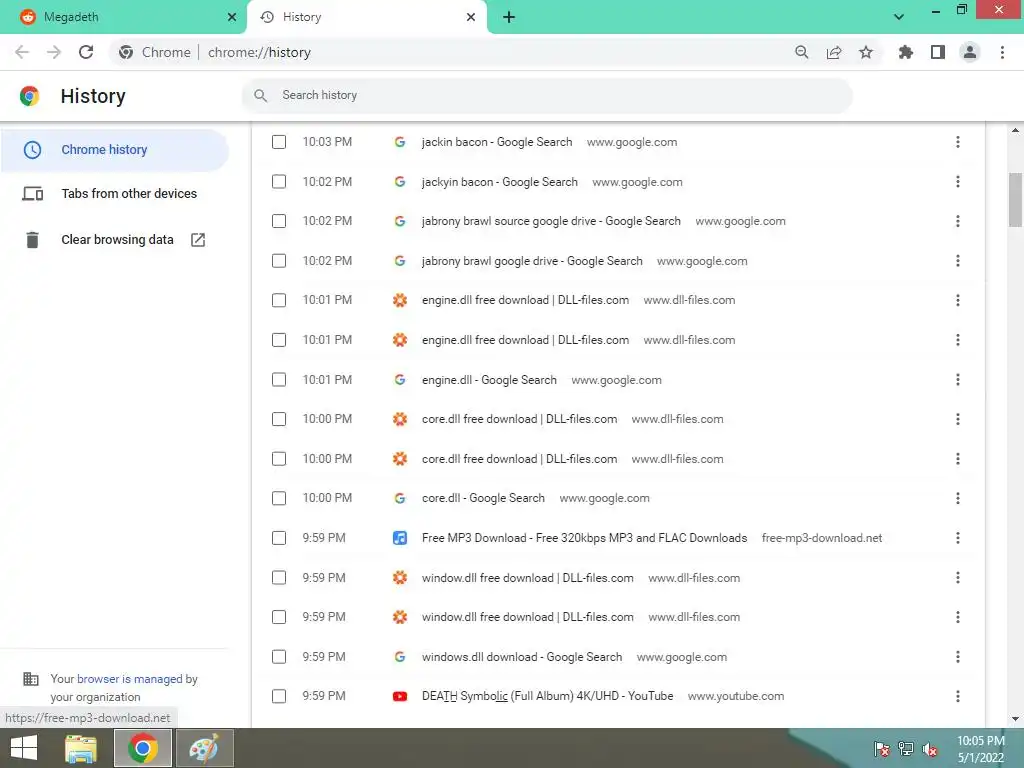Image resolution: width=1024 pixels, height=768 pixels.
Task: Click the devices icon beside Tabs from other devices
Action: coord(33,193)
